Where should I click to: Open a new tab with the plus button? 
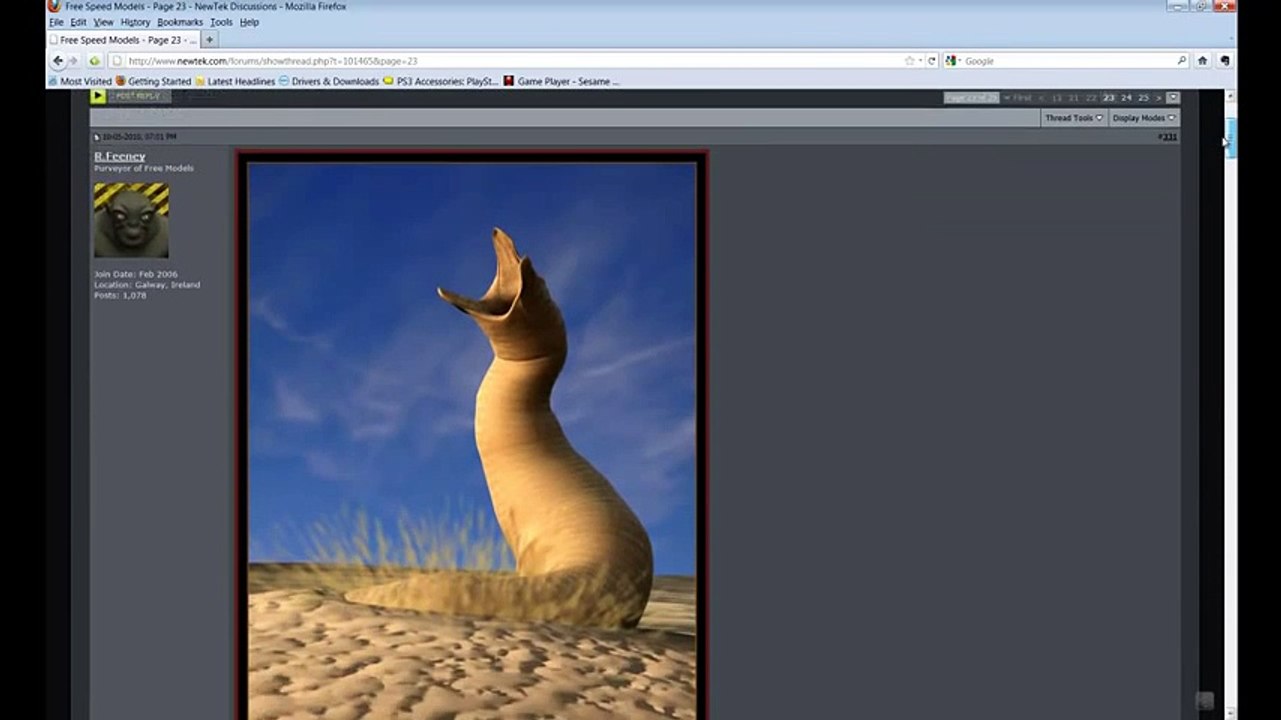tap(209, 40)
